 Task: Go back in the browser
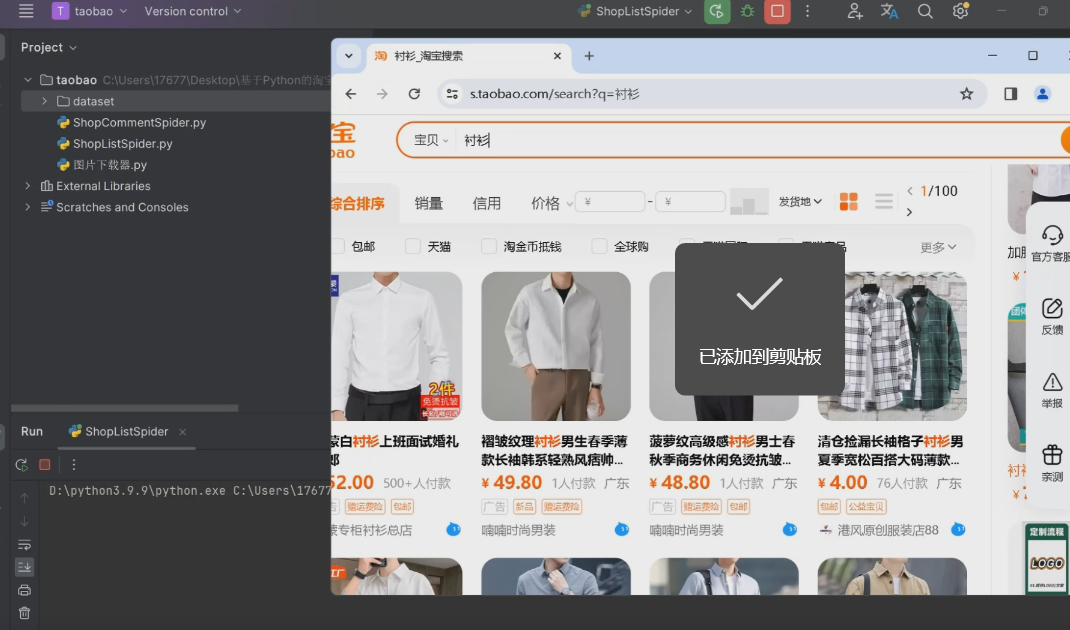pyautogui.click(x=351, y=94)
